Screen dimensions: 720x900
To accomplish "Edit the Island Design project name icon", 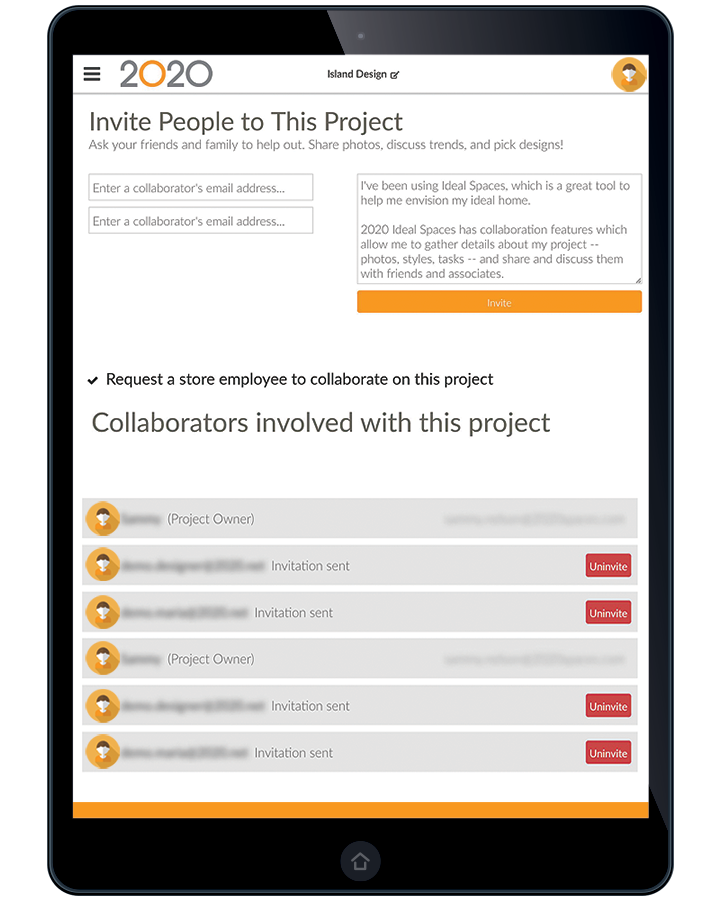I will coord(394,75).
